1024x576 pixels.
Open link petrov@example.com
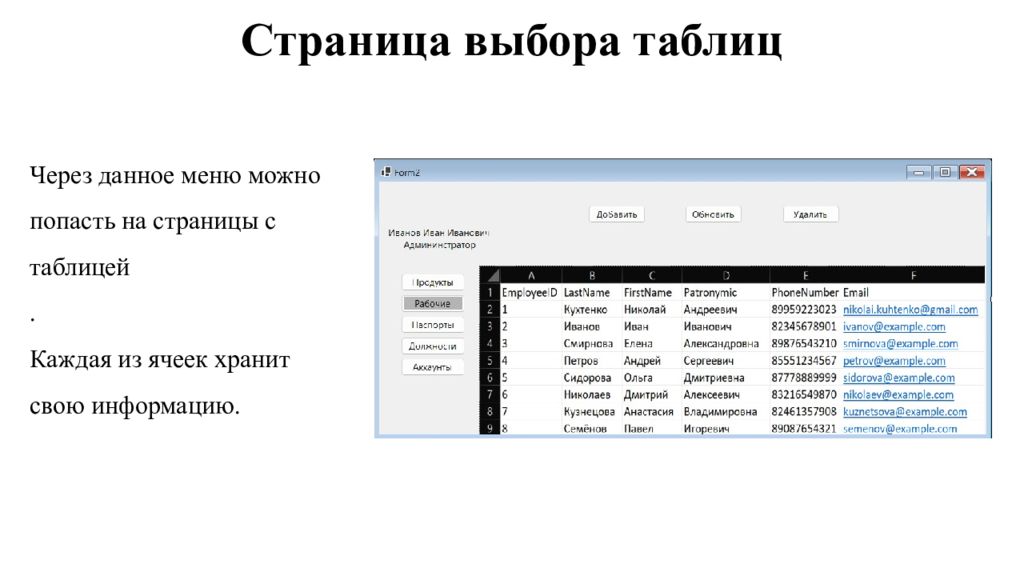[x=894, y=360]
